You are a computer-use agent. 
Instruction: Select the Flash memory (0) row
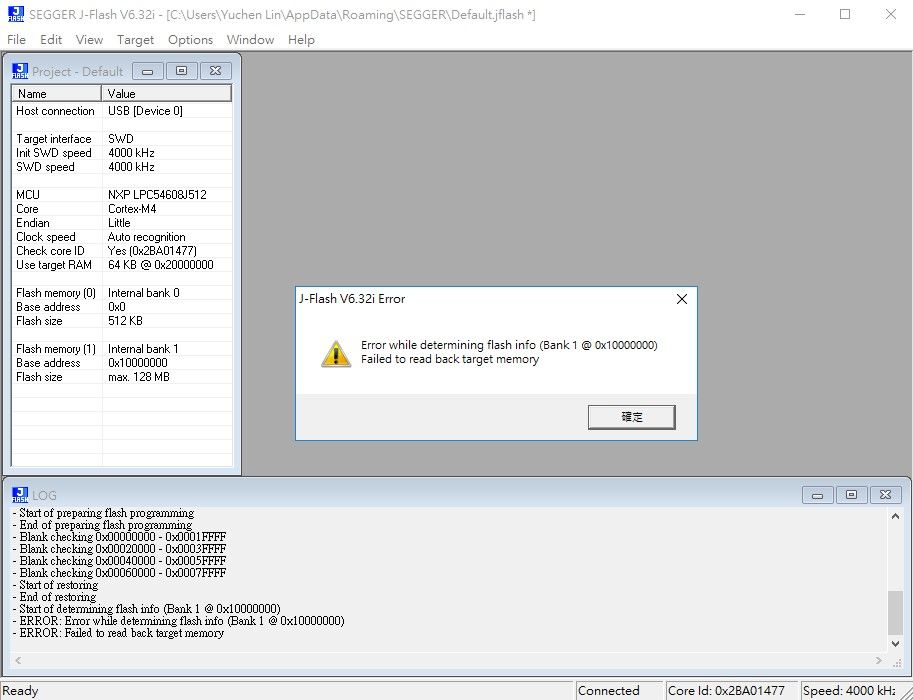coord(122,292)
